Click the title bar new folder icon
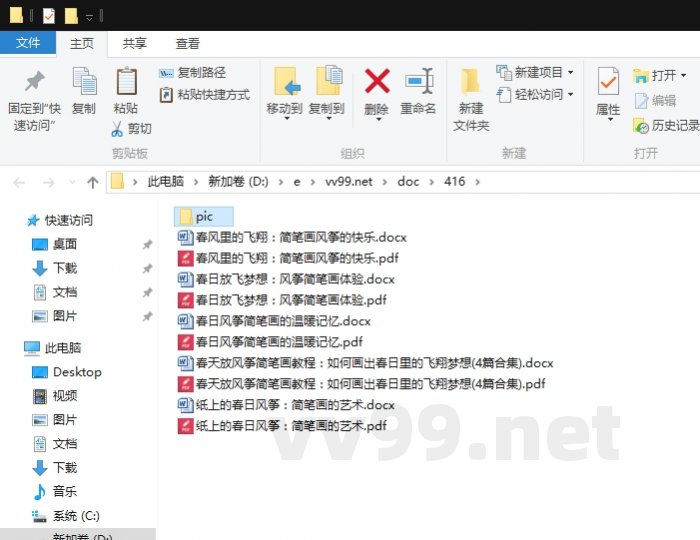Screen dimensions: 700x540 click(71, 17)
